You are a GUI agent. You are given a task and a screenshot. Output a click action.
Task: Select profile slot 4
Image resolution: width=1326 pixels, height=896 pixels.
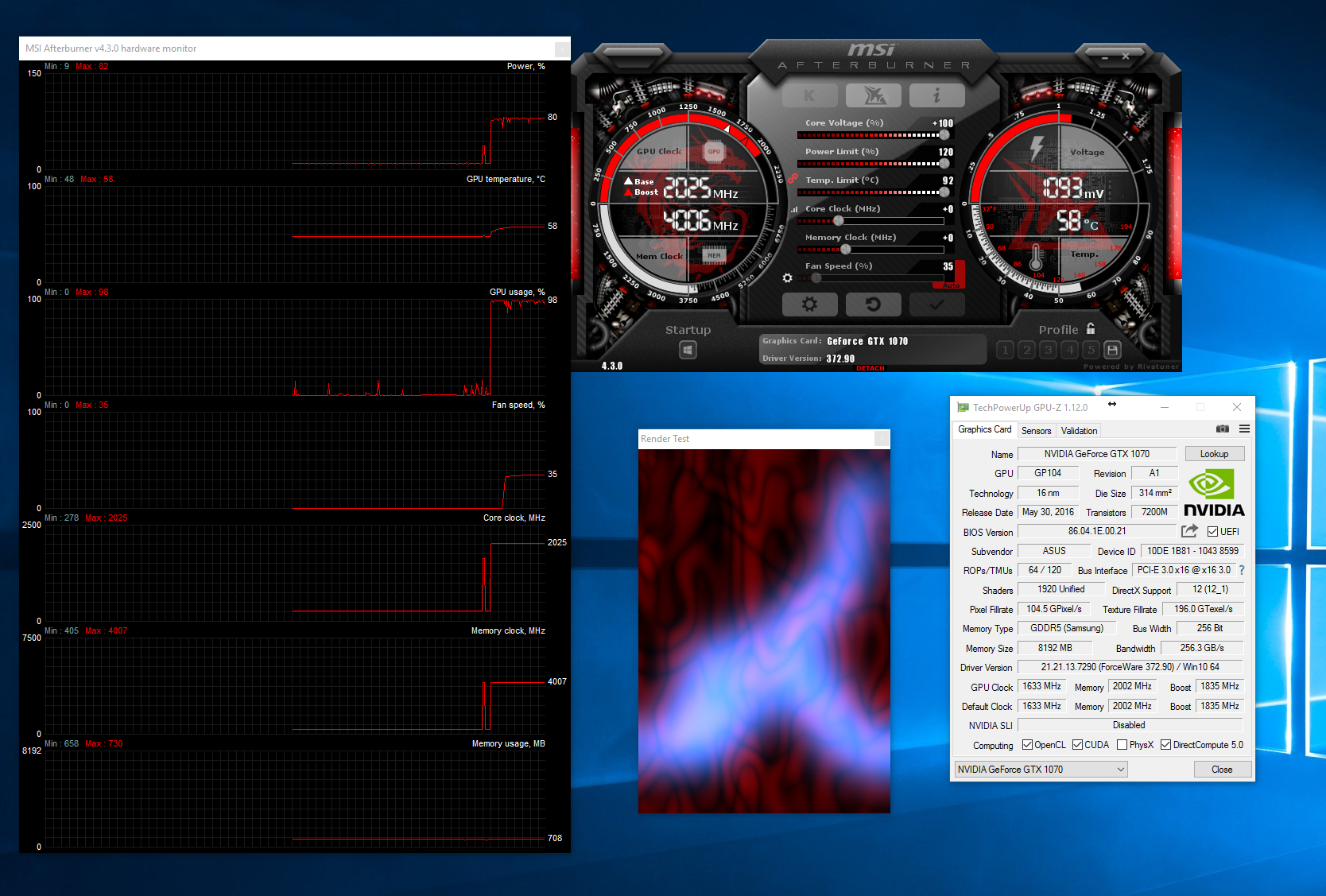tap(1070, 350)
